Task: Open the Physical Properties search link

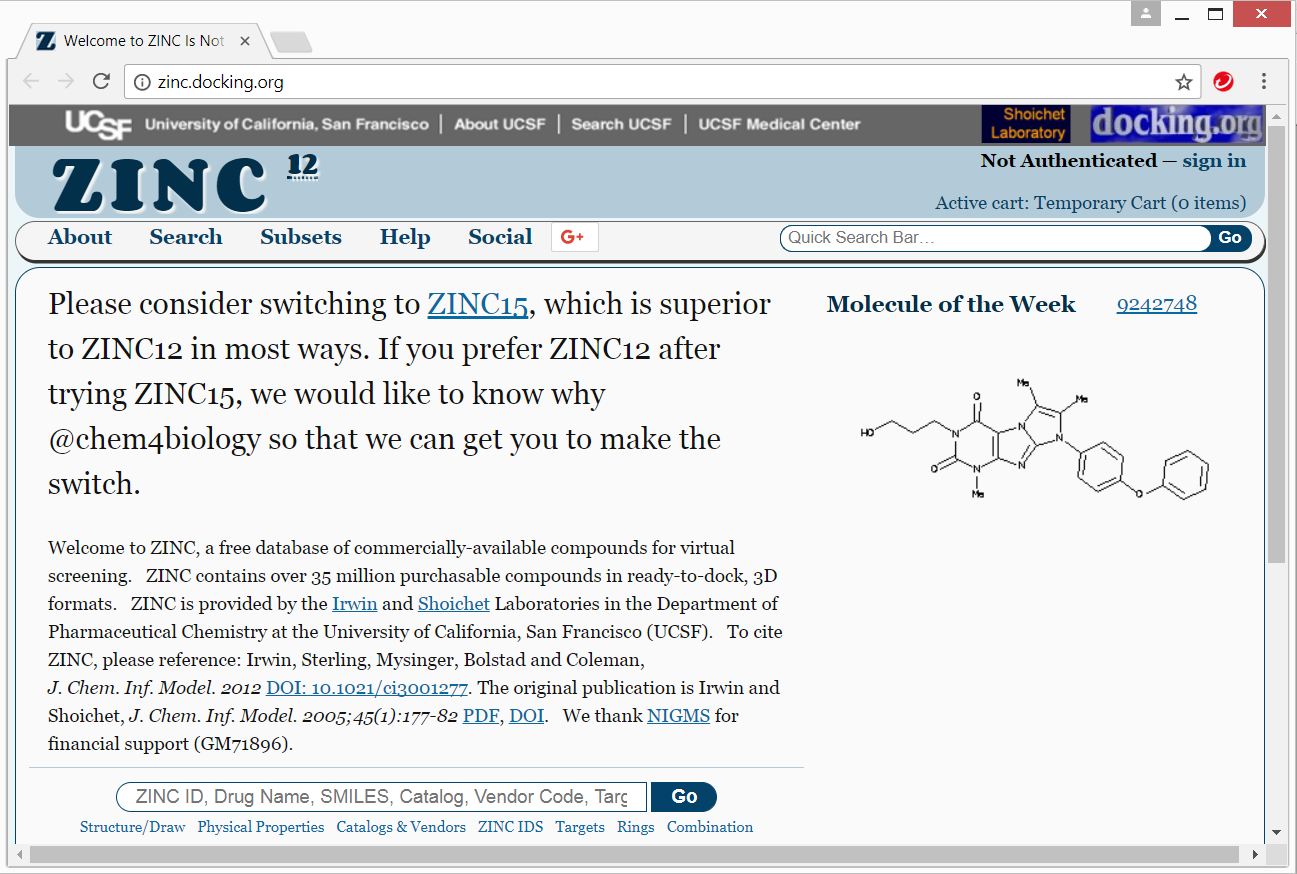Action: click(261, 827)
